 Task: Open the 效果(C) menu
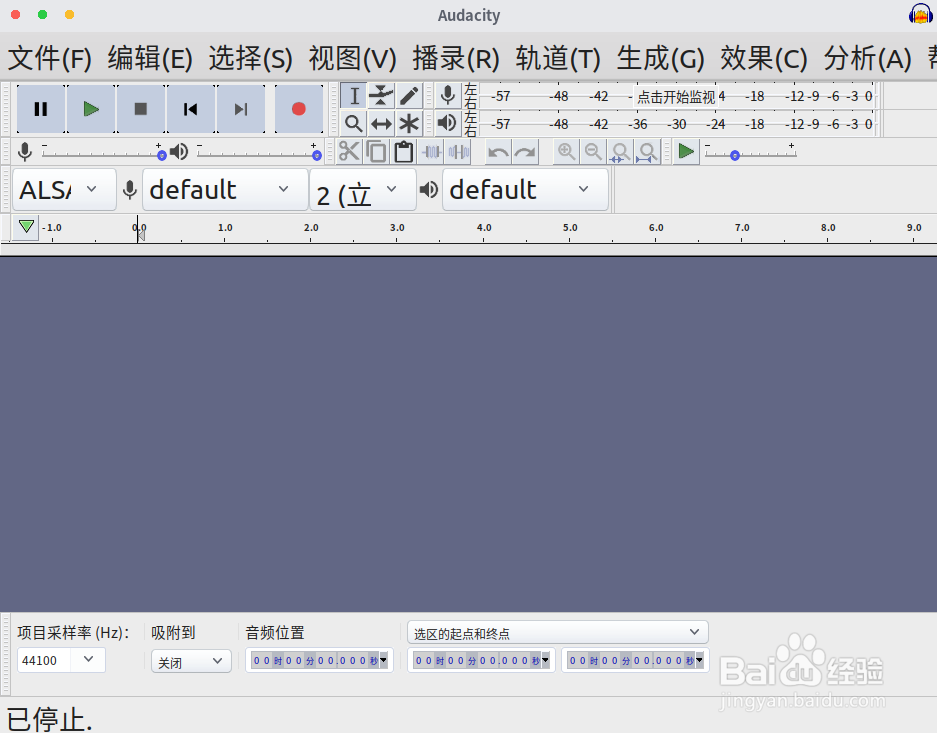click(764, 59)
